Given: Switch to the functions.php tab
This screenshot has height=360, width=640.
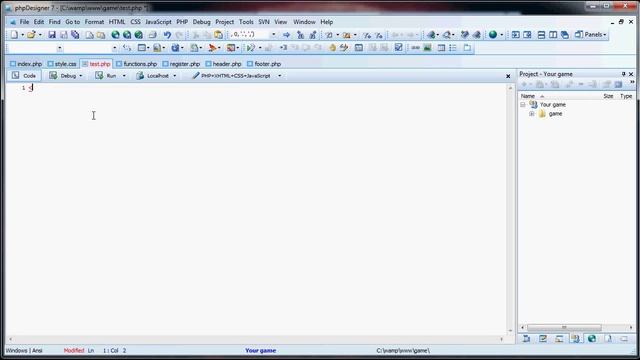Looking at the screenshot, I should pos(137,64).
